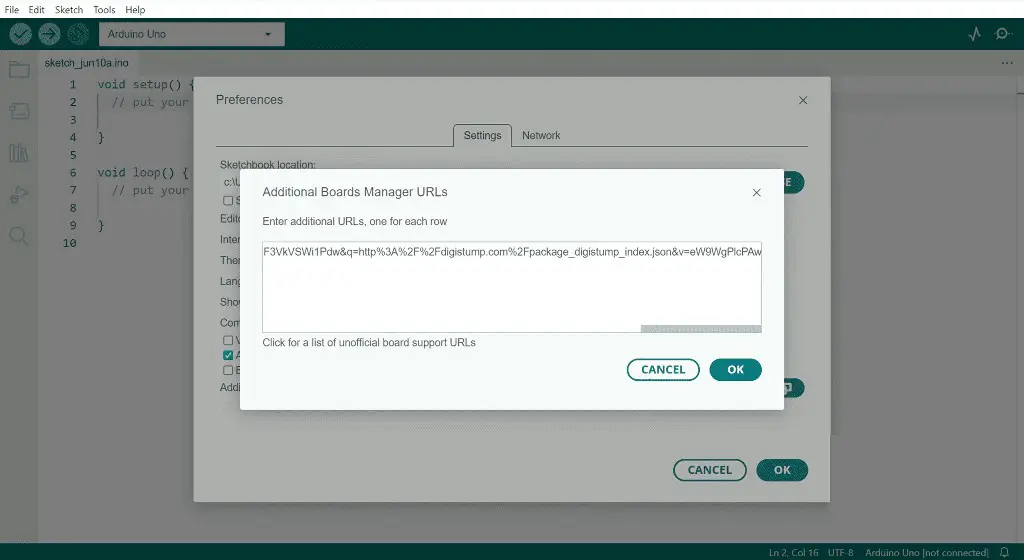Screen dimensions: 1024x560
Task: Close the Preferences dialog with X
Action: (x=803, y=100)
